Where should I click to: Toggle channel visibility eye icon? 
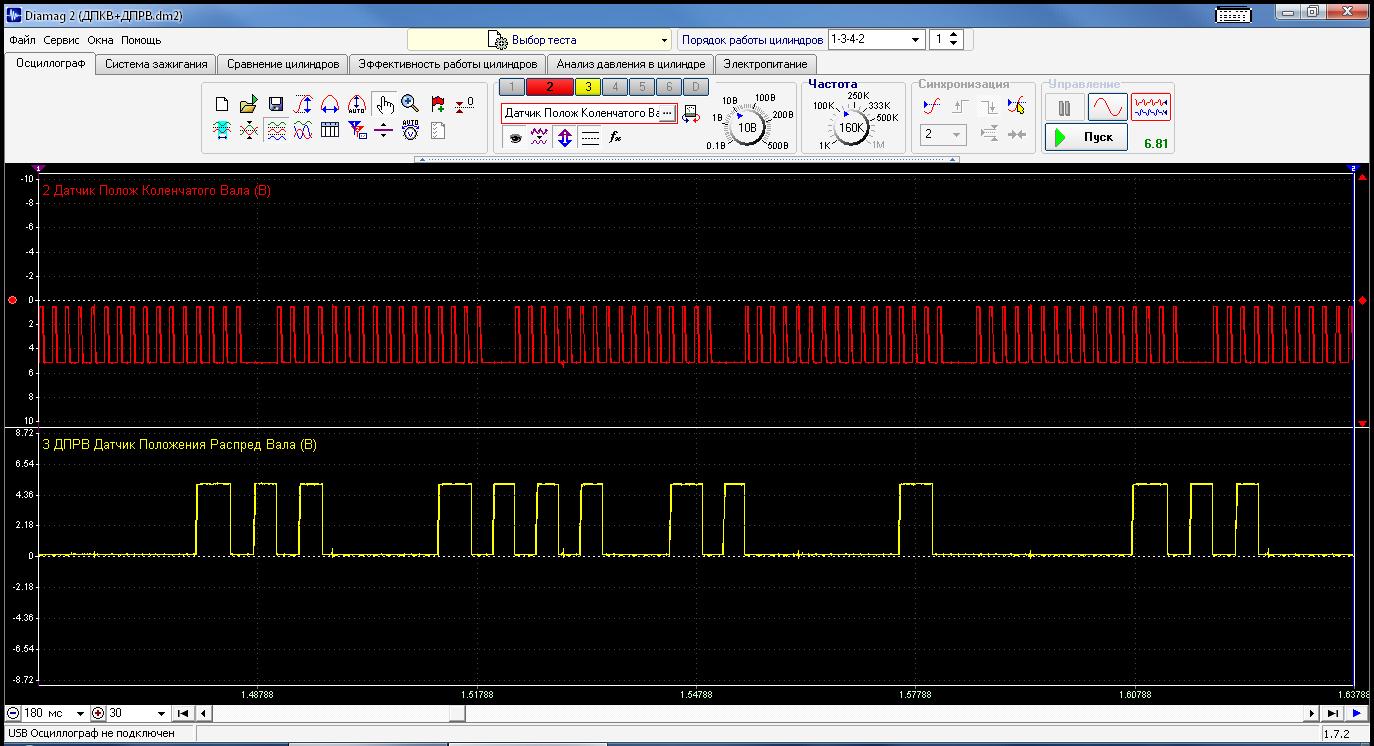(515, 138)
